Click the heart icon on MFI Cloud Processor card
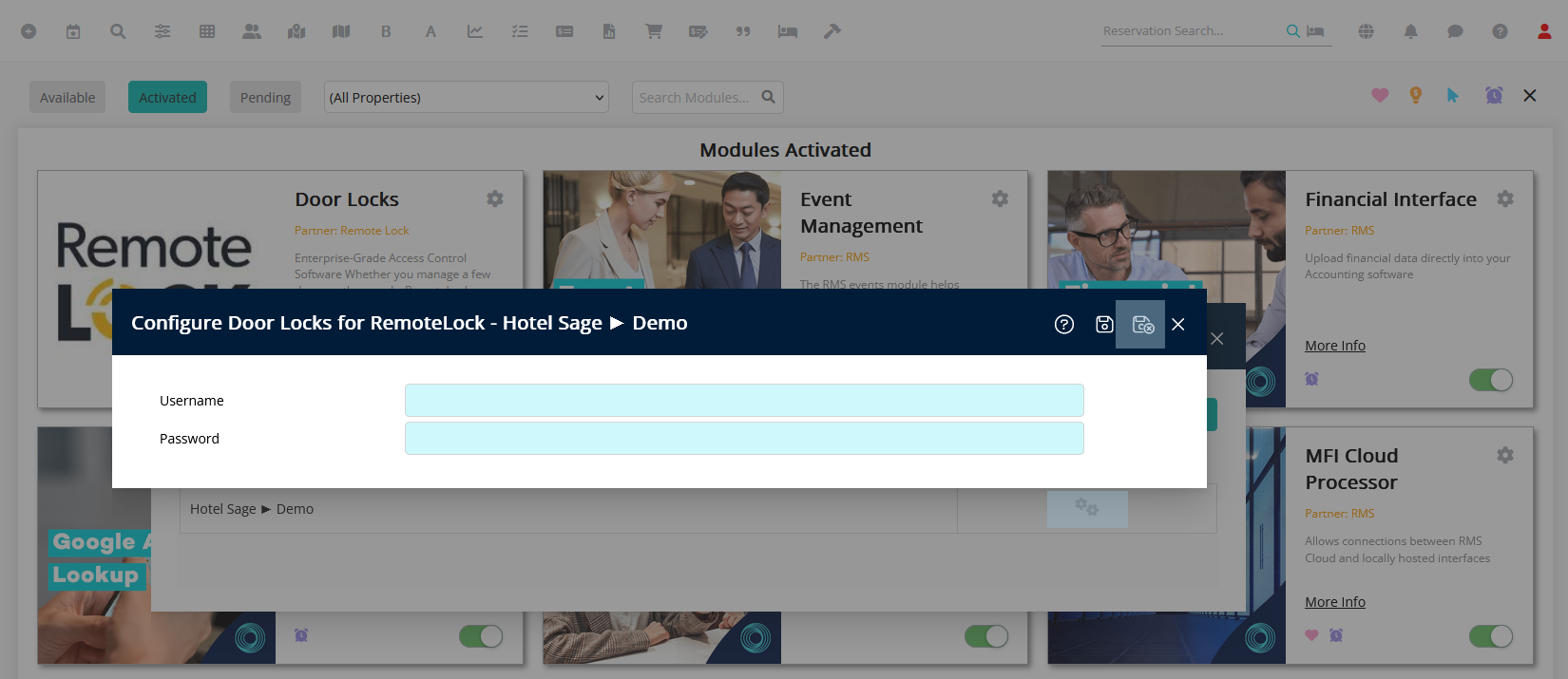The image size is (1568, 679). [x=1311, y=635]
